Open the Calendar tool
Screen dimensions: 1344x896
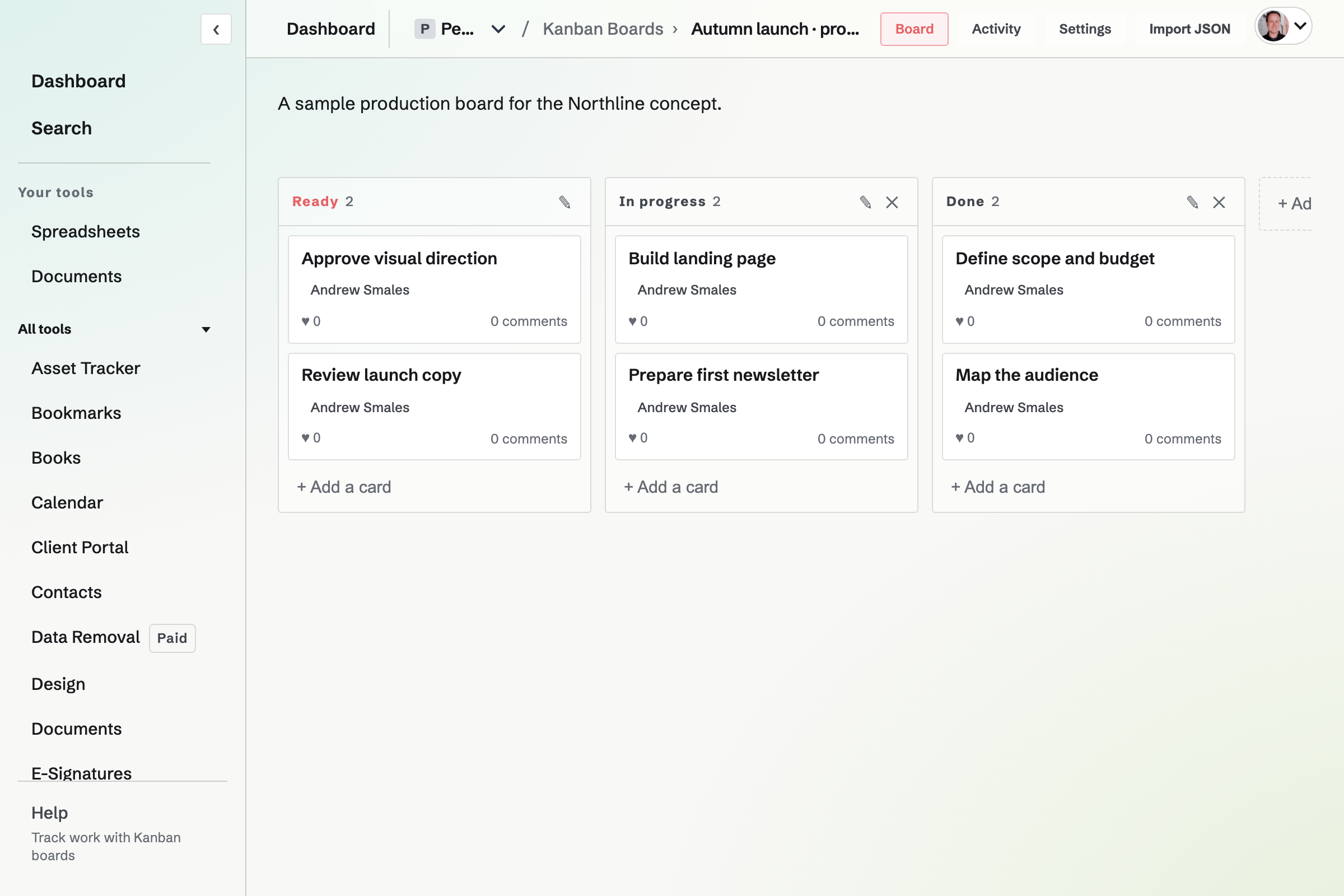click(x=67, y=502)
